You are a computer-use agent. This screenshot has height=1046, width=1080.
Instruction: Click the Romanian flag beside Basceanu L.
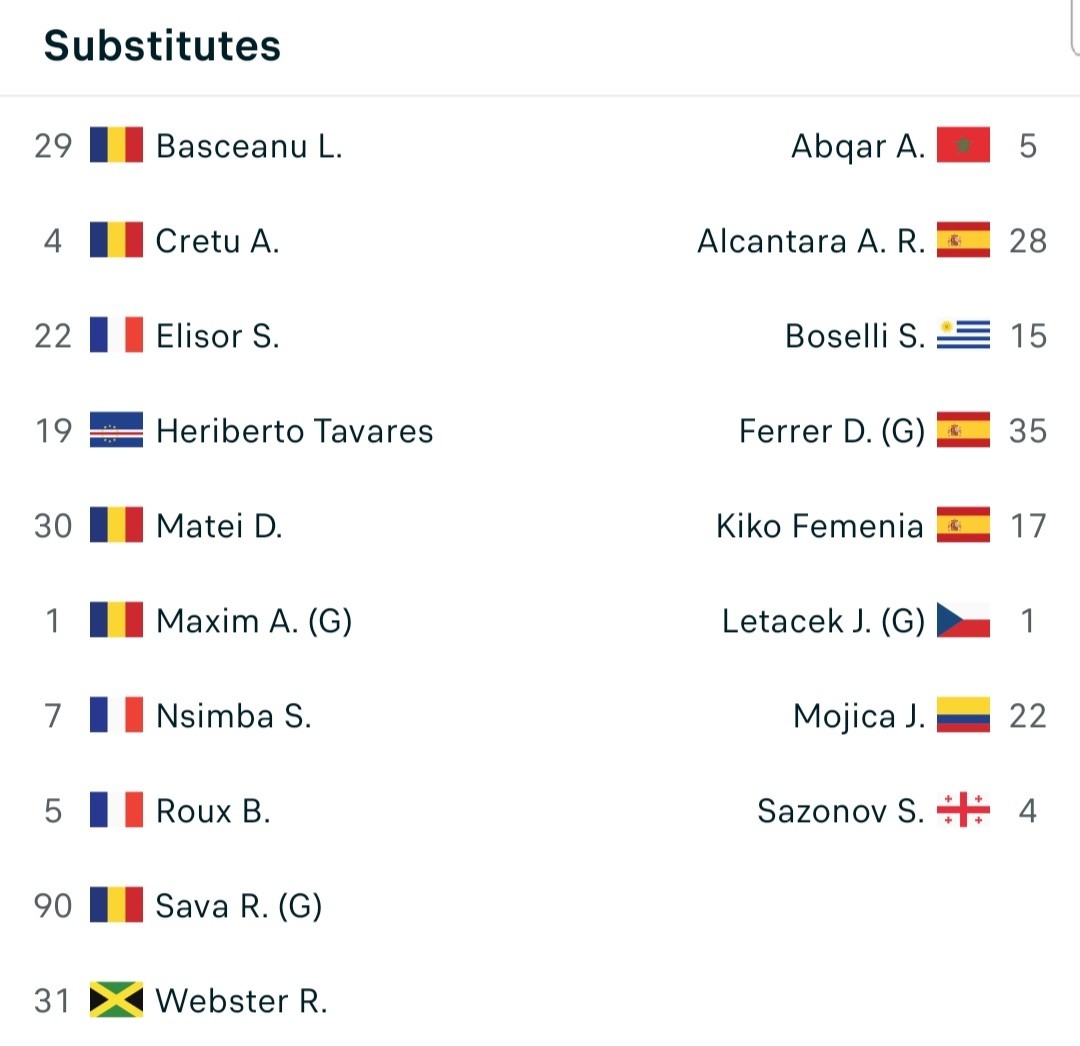116,145
